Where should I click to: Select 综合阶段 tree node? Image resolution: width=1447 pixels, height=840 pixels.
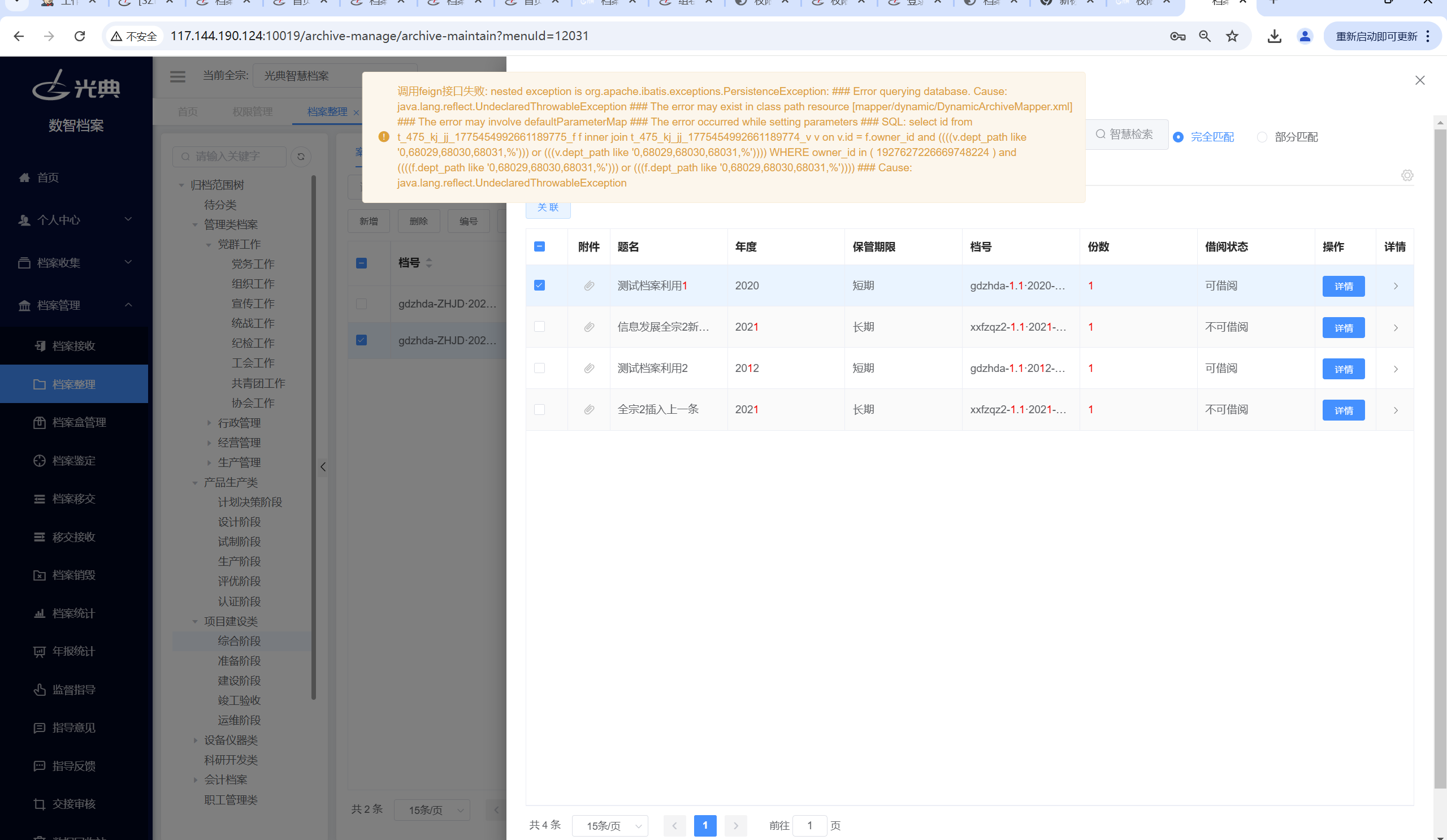tap(239, 641)
